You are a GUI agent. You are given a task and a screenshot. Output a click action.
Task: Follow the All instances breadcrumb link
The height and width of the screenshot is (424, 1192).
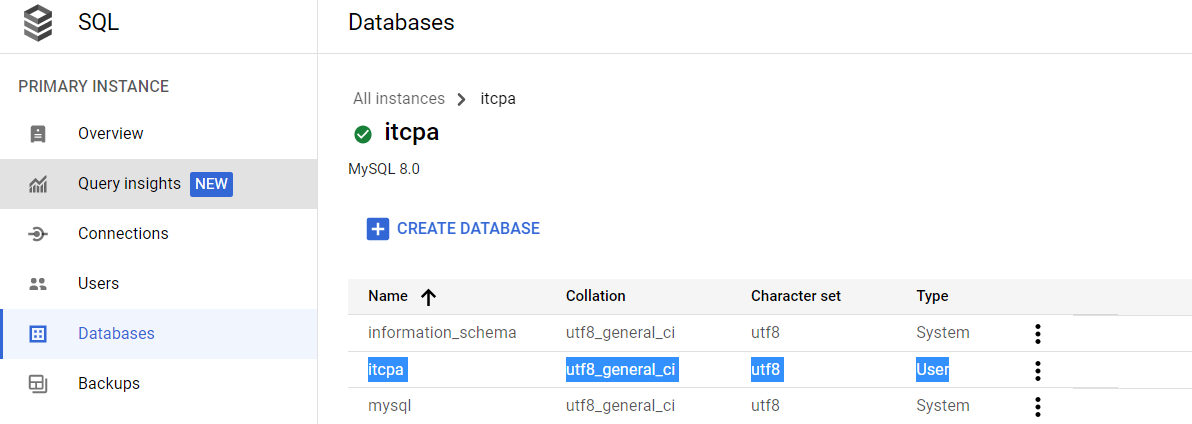(399, 99)
